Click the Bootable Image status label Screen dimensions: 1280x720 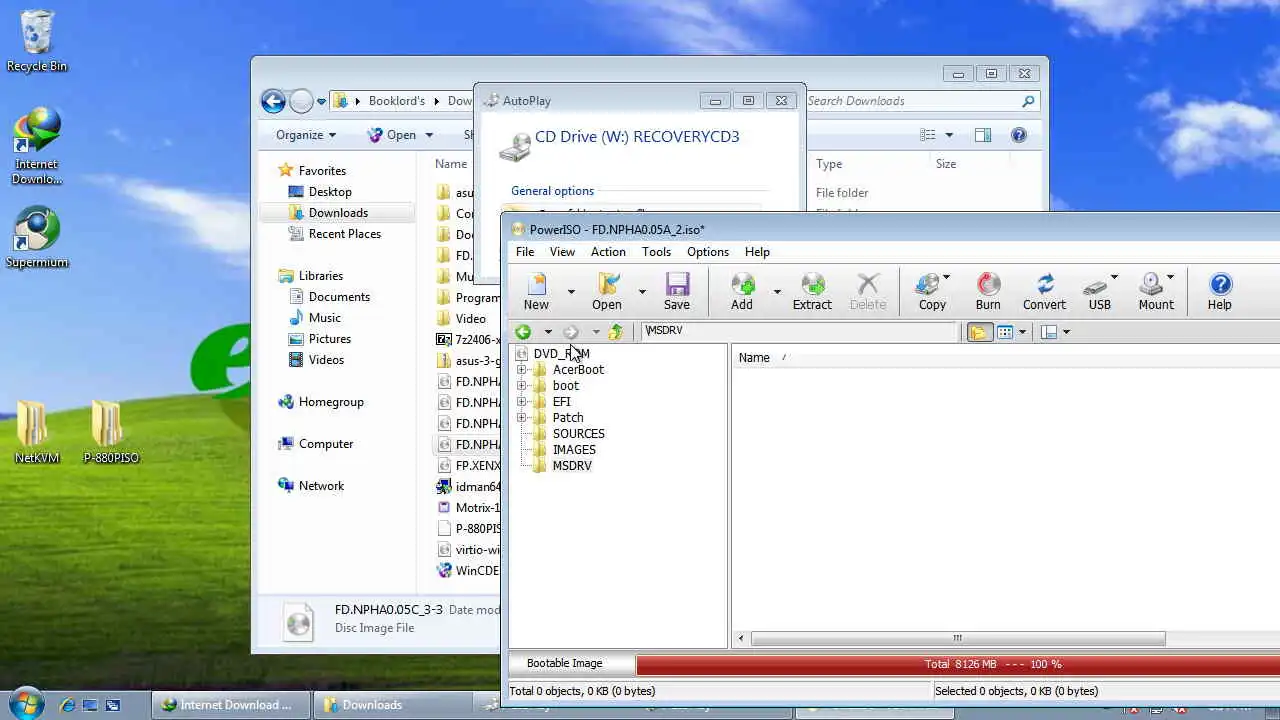tap(565, 663)
